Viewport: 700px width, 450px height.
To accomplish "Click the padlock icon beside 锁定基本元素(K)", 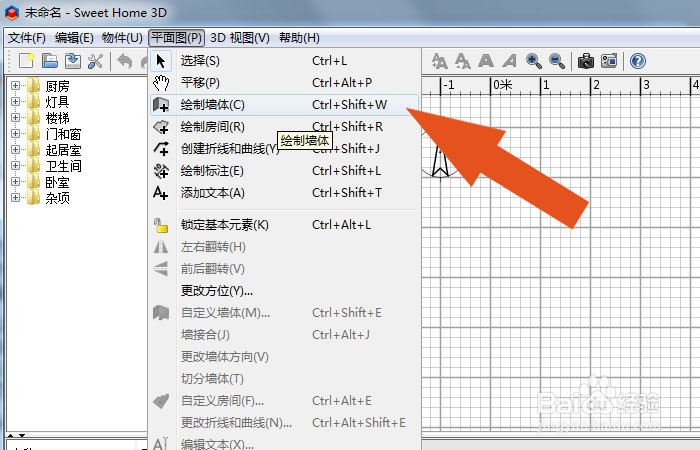I will tap(161, 225).
